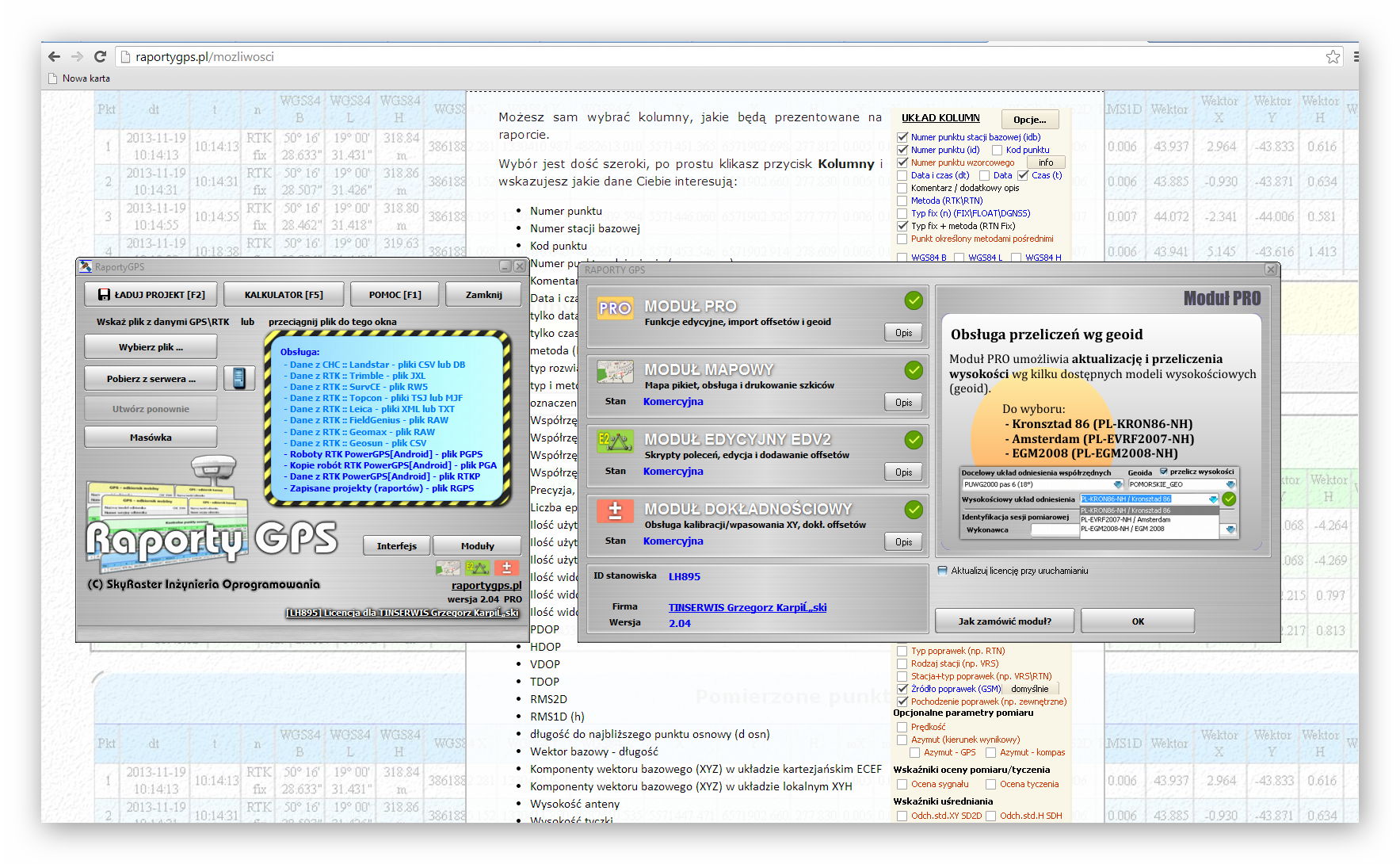Expand the POMORSKIE_GEO geoid dropdown
The width and height of the screenshot is (1400, 864).
click(1230, 484)
